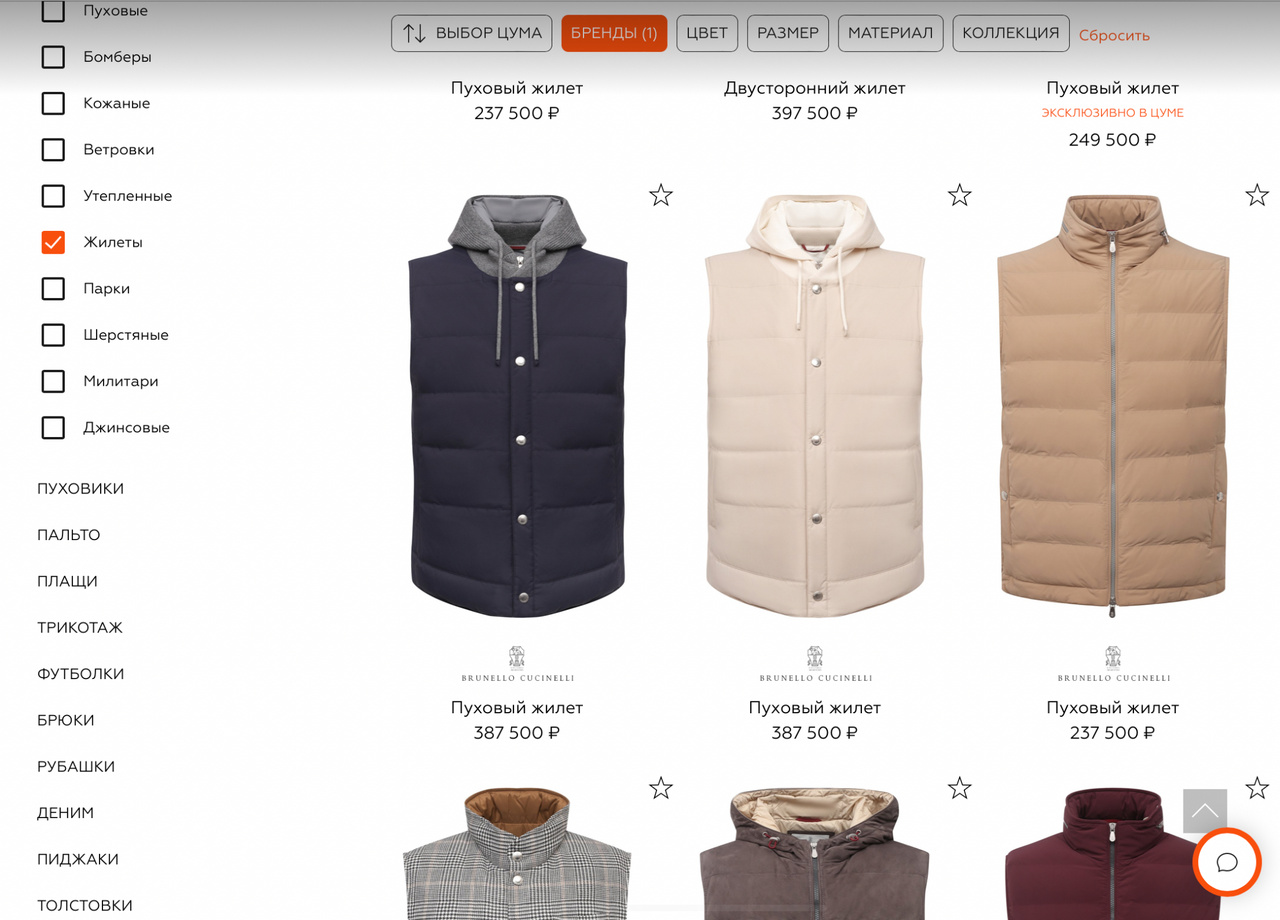
Task: Uncheck the Жилеты checkbox
Action: click(53, 242)
